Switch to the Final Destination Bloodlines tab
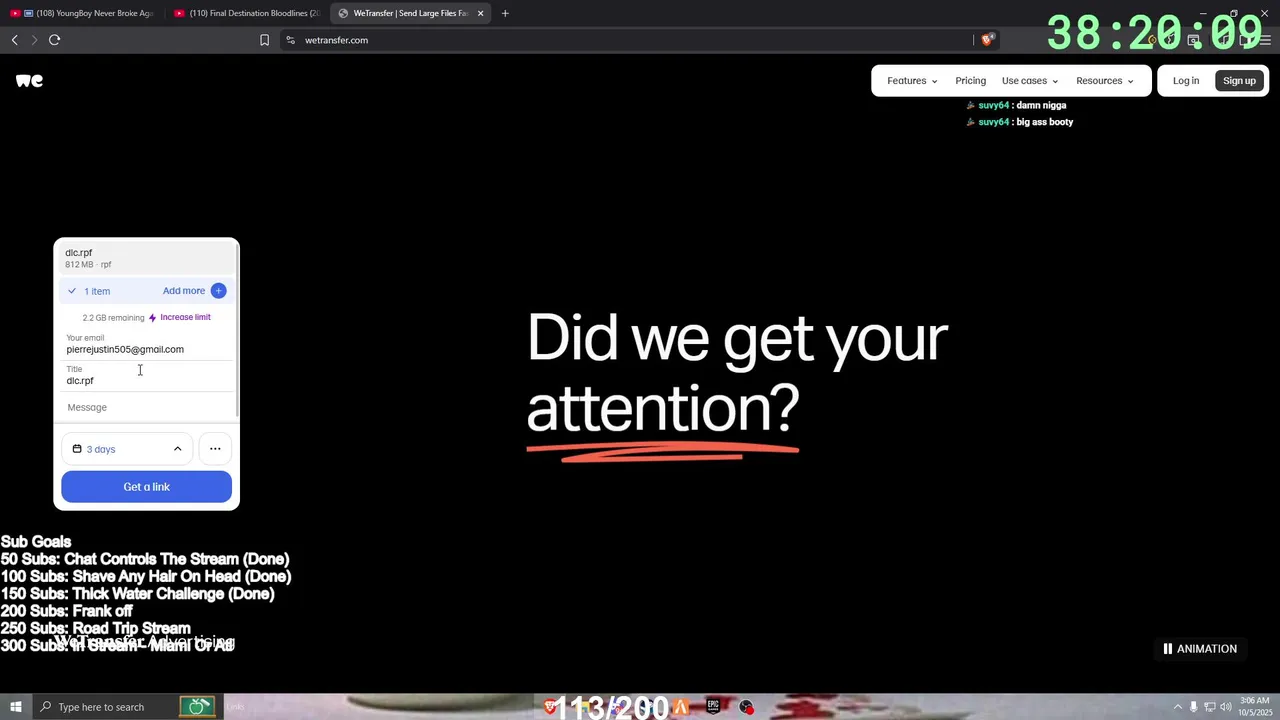 [247, 13]
